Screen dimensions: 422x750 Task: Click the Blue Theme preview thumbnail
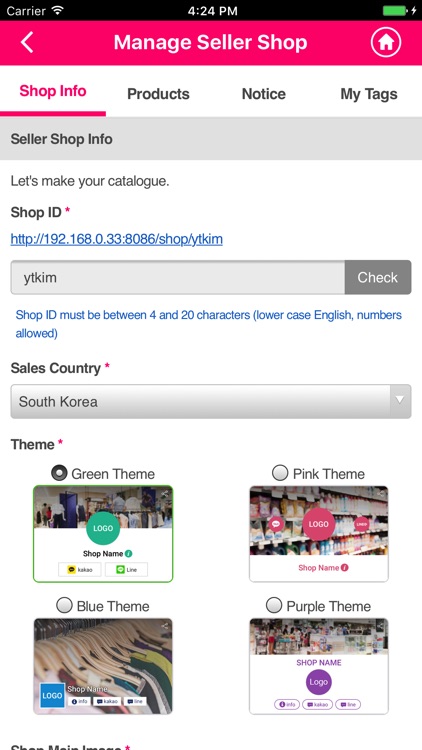103,666
